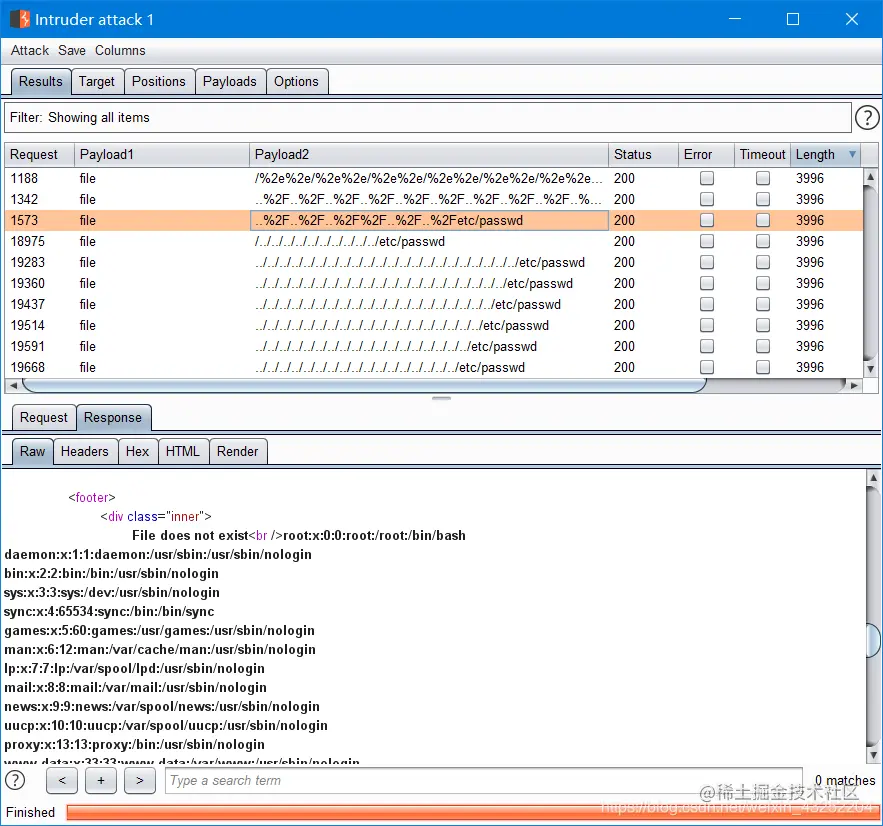Viewport: 883px width, 826px height.
Task: Click the pane divider handle between panes
Action: coord(442,398)
